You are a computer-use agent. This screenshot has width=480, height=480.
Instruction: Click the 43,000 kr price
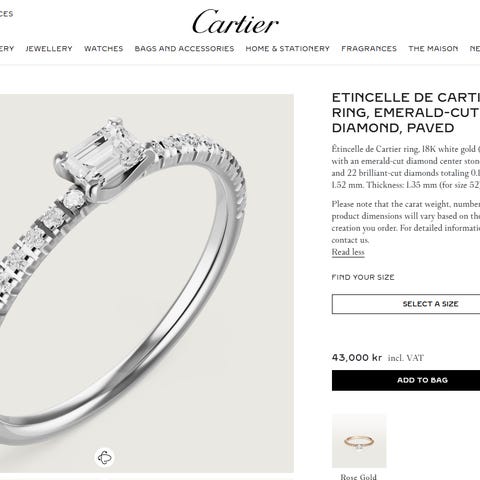coord(357,358)
